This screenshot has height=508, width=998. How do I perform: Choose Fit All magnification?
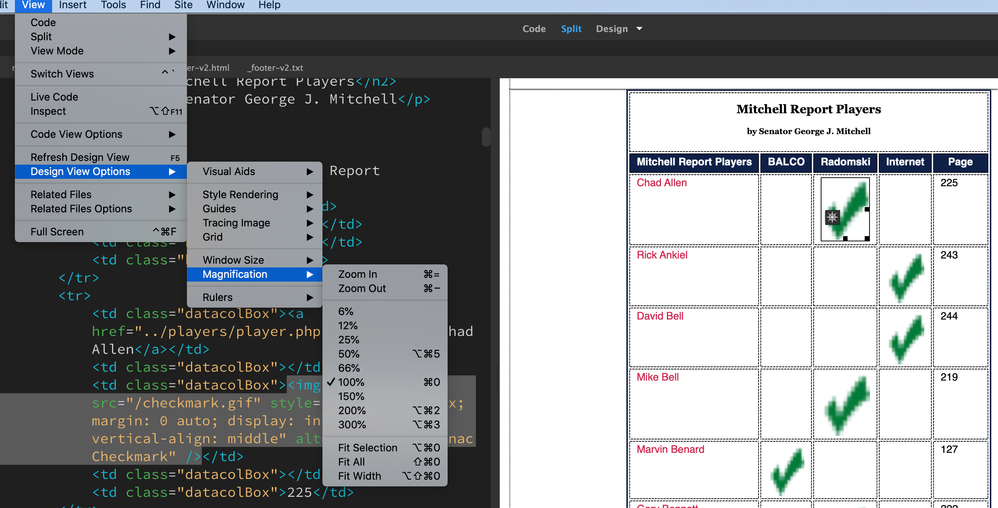(385, 462)
